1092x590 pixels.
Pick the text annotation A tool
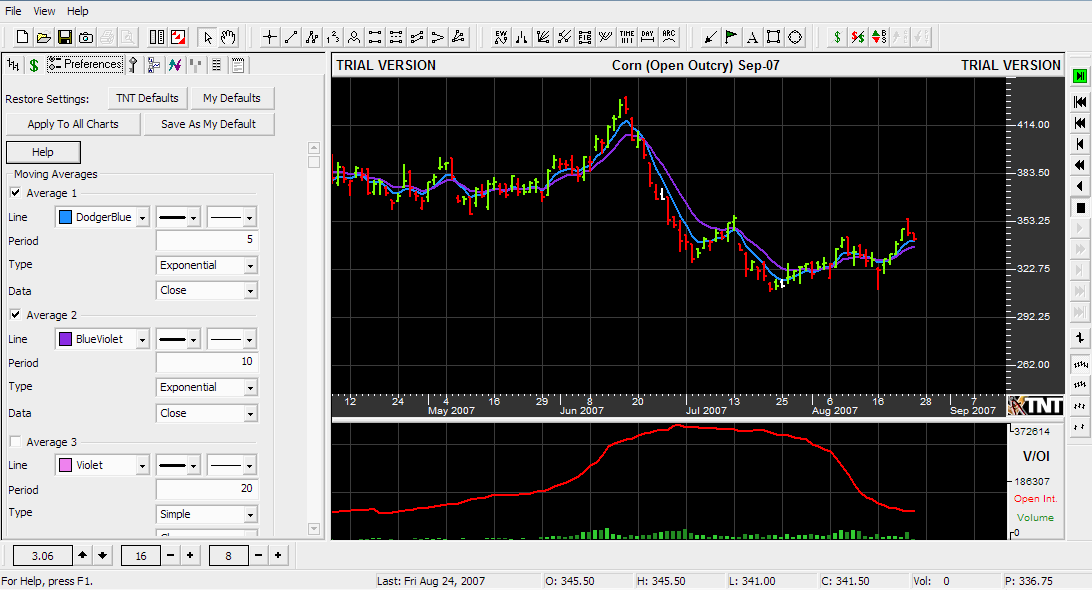coord(752,37)
